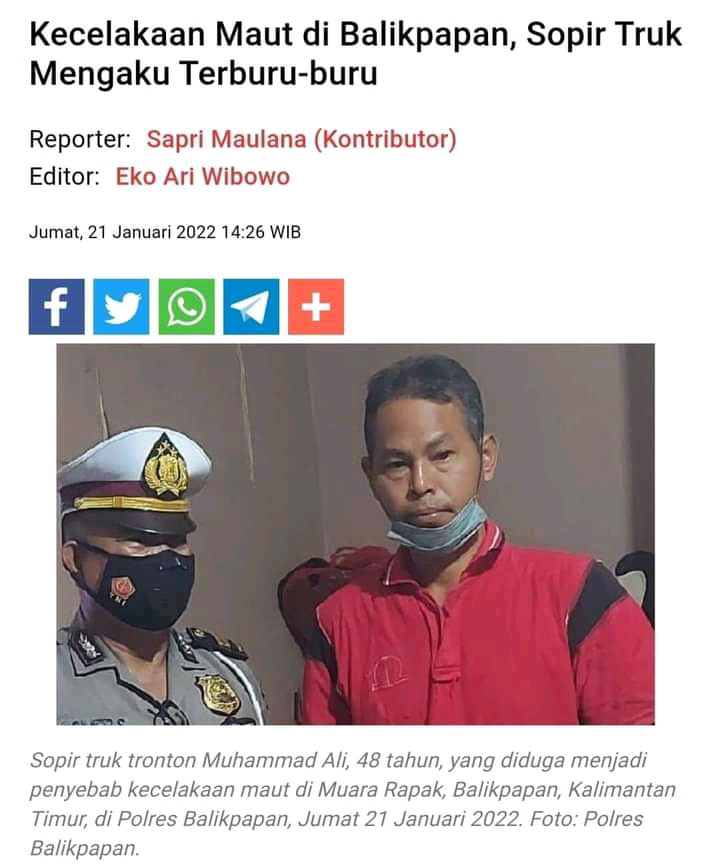Click the Editor: label

pos(64,177)
